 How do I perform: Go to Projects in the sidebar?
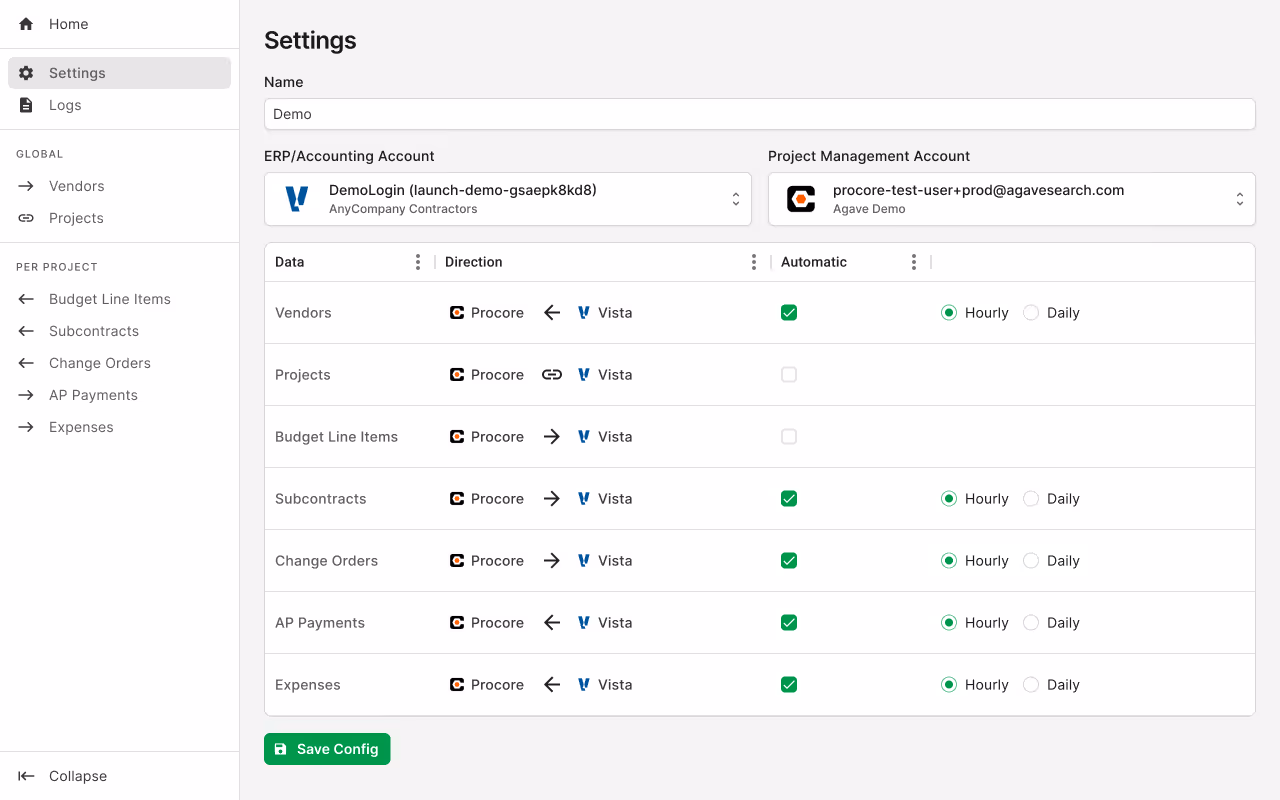(119, 218)
